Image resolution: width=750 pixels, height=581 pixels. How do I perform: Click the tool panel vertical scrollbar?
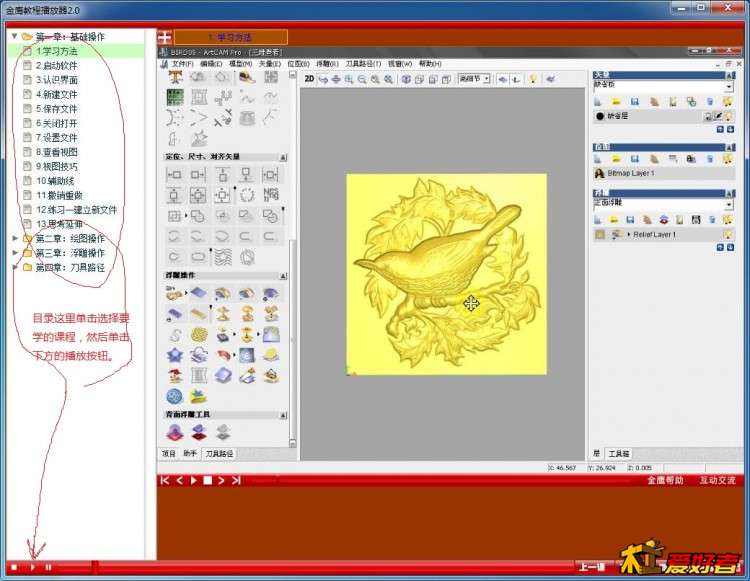[x=292, y=258]
